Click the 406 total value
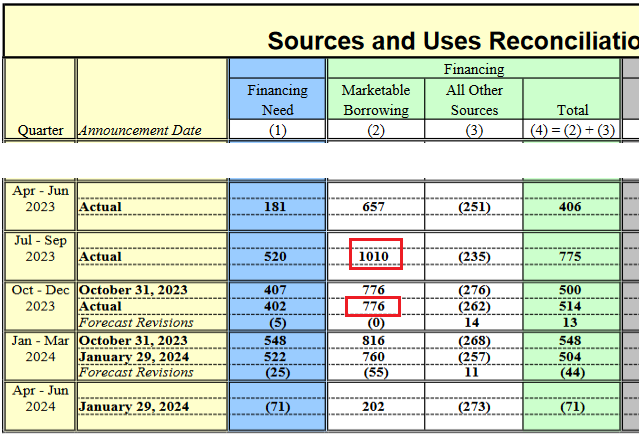The height and width of the screenshot is (441, 639). (x=571, y=207)
